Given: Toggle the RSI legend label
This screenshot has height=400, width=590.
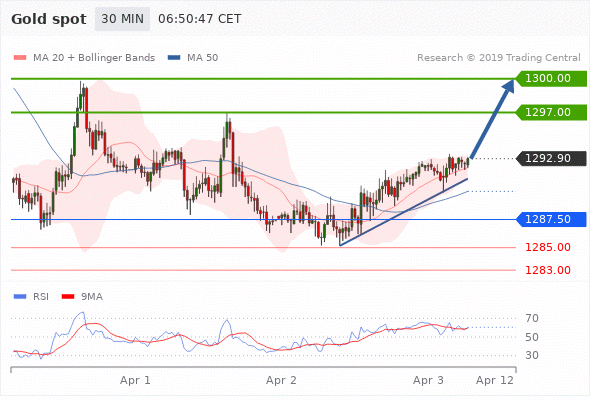Looking at the screenshot, I should pos(41,297).
